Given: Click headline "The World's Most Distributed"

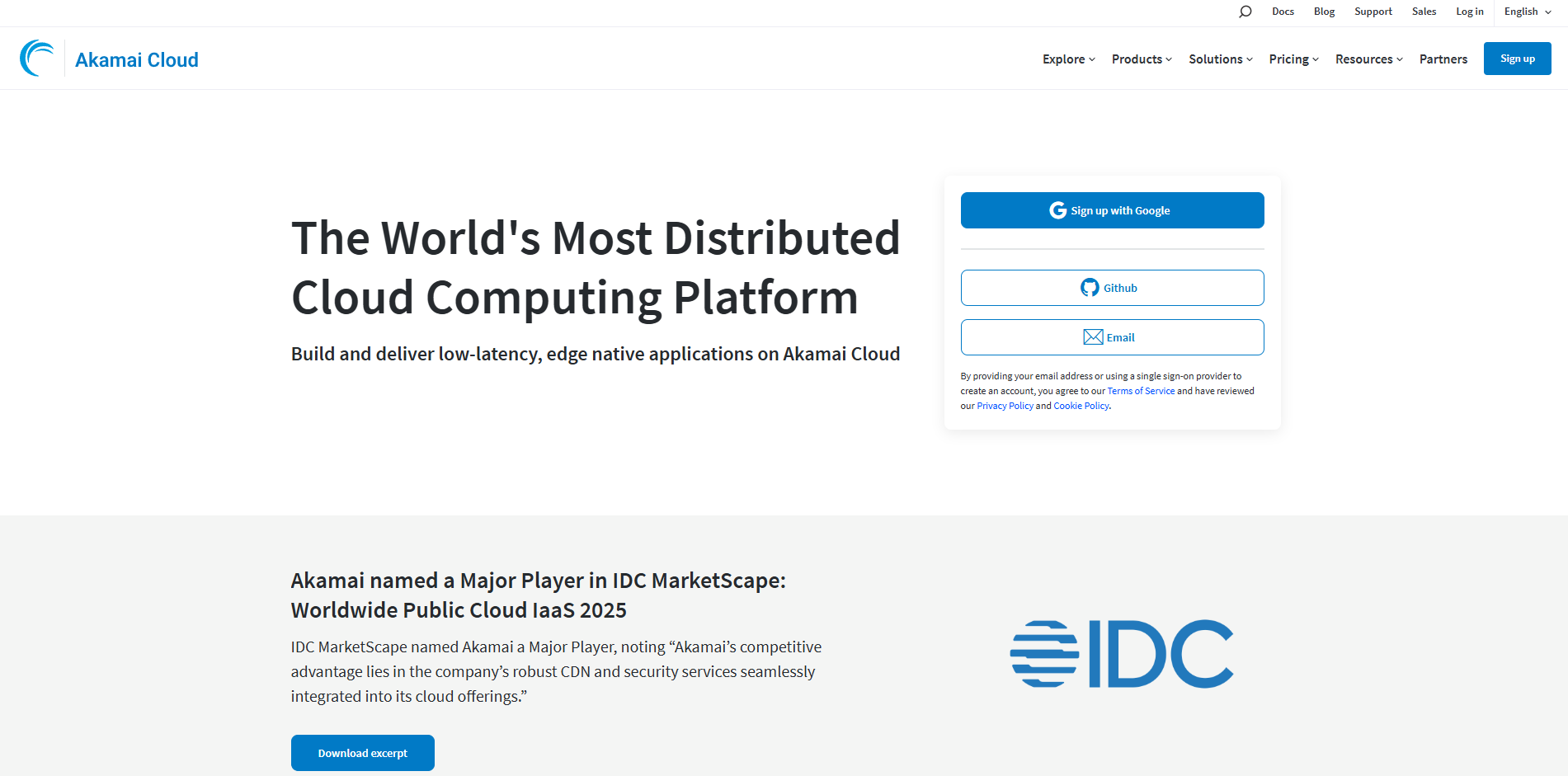Looking at the screenshot, I should coord(596,238).
